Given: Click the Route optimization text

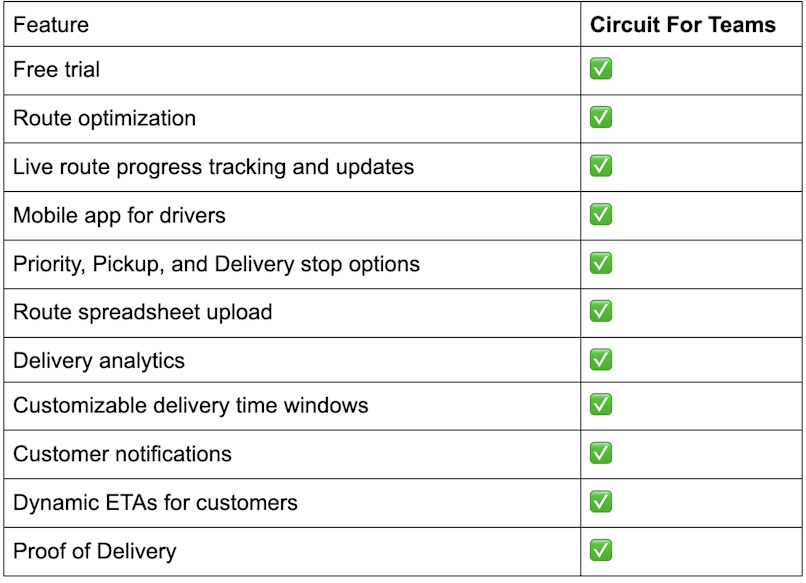Looking at the screenshot, I should (104, 118).
